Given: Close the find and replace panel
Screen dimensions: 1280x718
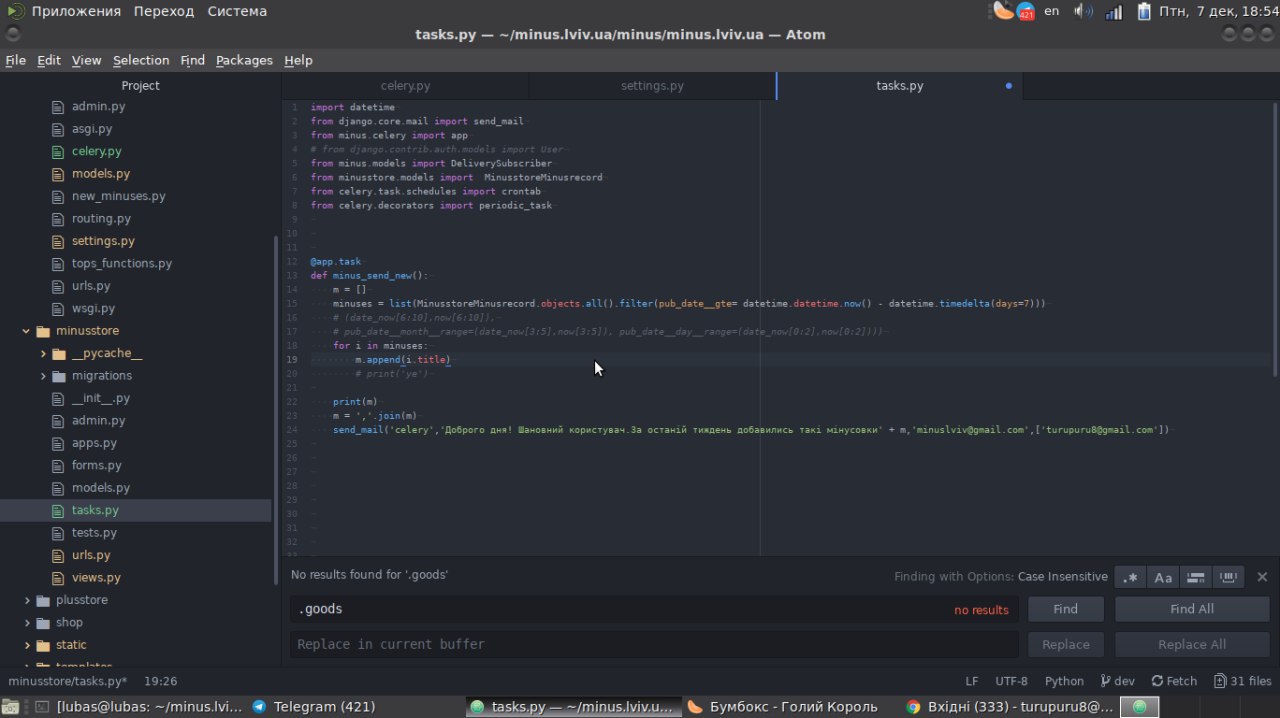Looking at the screenshot, I should 1262,577.
